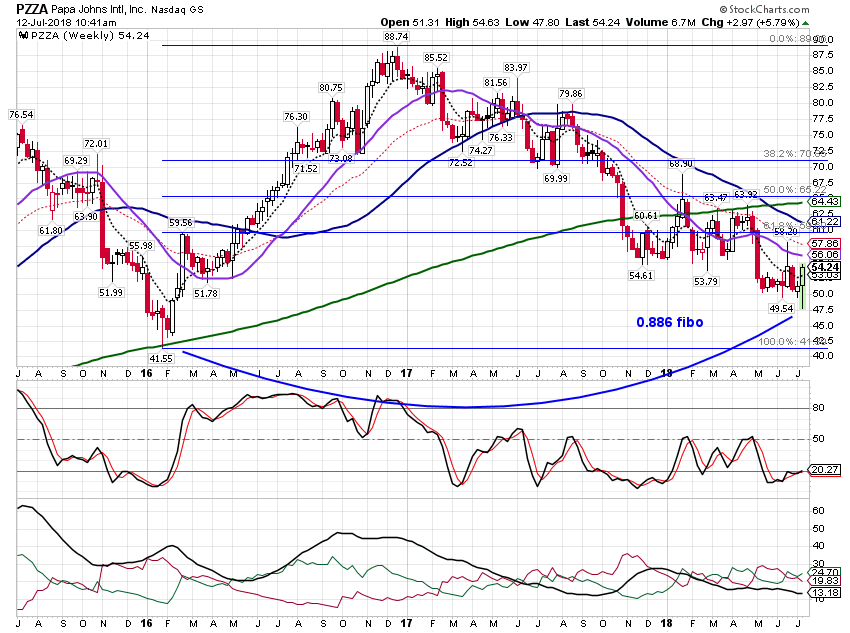The image size is (850, 633).
Task: Click the 50.0% Fibonacci level label
Action: [795, 190]
